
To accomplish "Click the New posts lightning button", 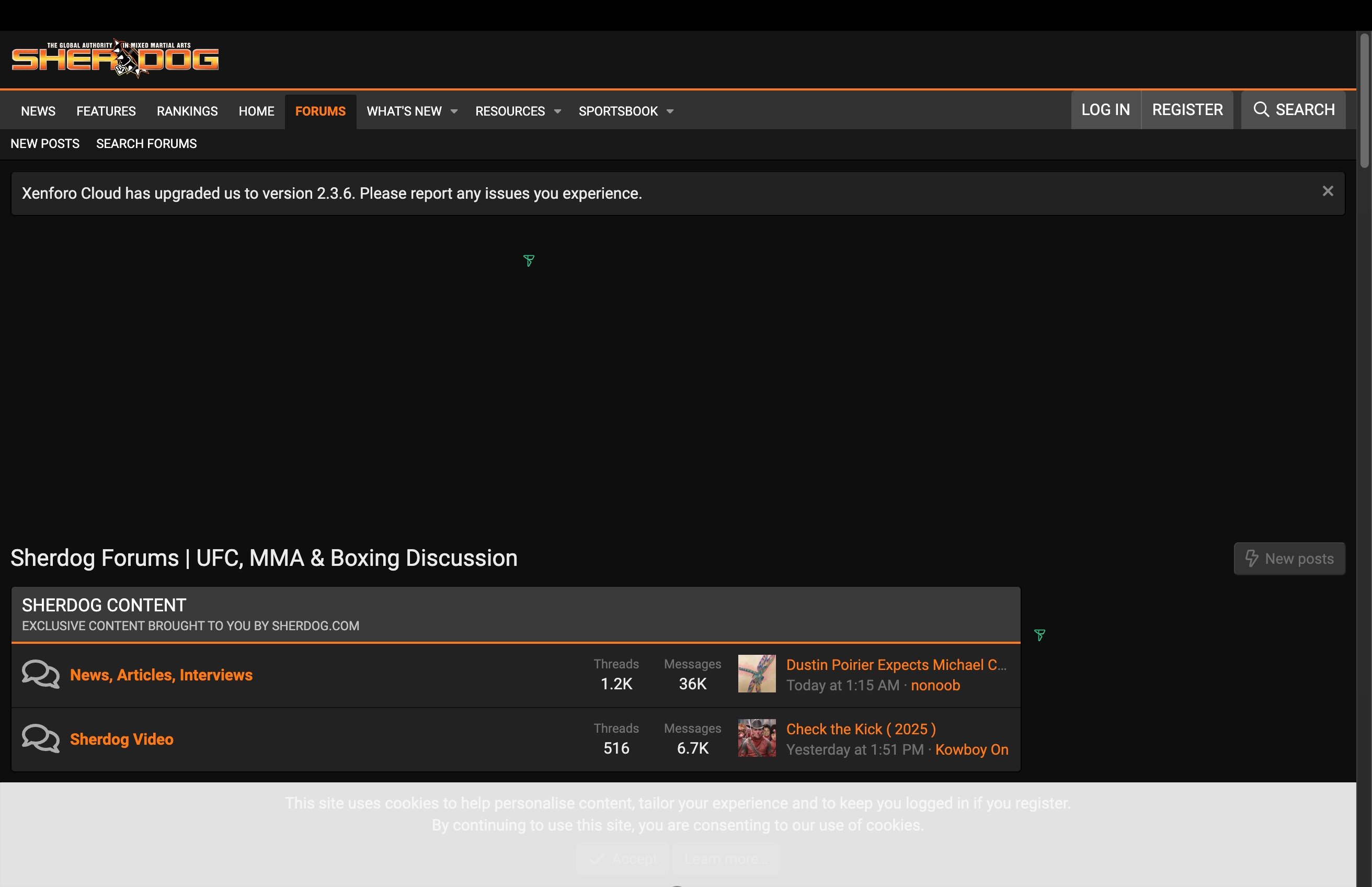I will pos(1289,559).
